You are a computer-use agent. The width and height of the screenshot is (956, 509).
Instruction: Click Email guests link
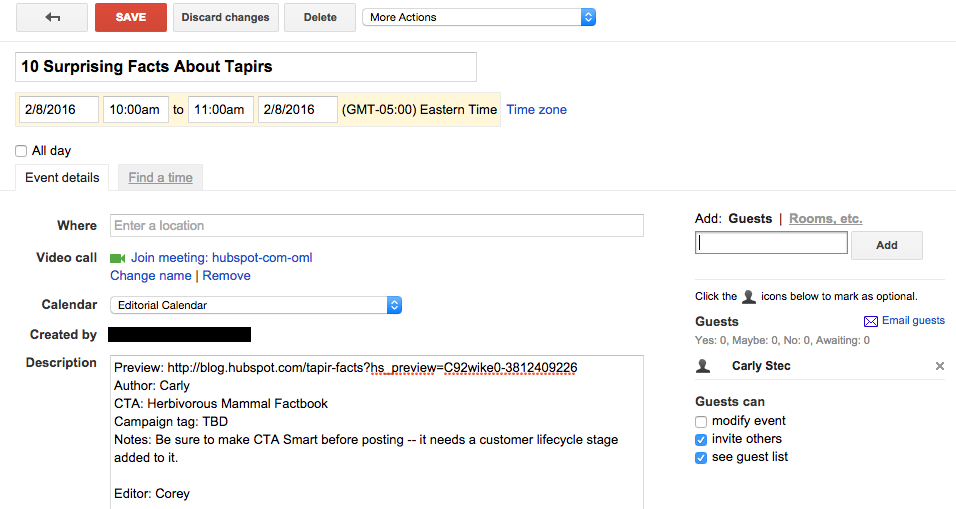913,321
